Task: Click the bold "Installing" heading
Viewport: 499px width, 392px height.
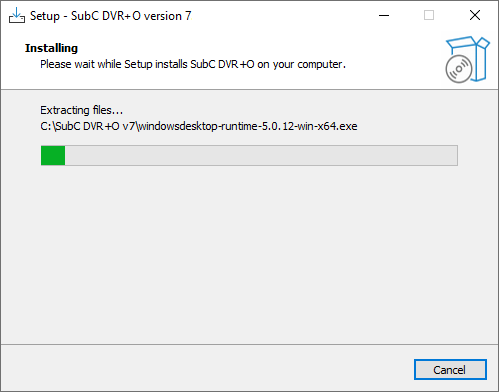Action: coord(51,48)
